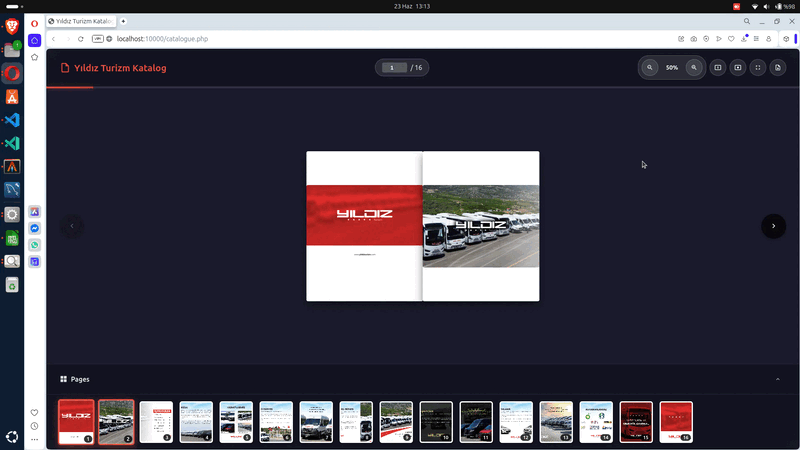This screenshot has height=450, width=800.
Task: Toggle fullscreen view of the catalog
Action: coord(758,68)
